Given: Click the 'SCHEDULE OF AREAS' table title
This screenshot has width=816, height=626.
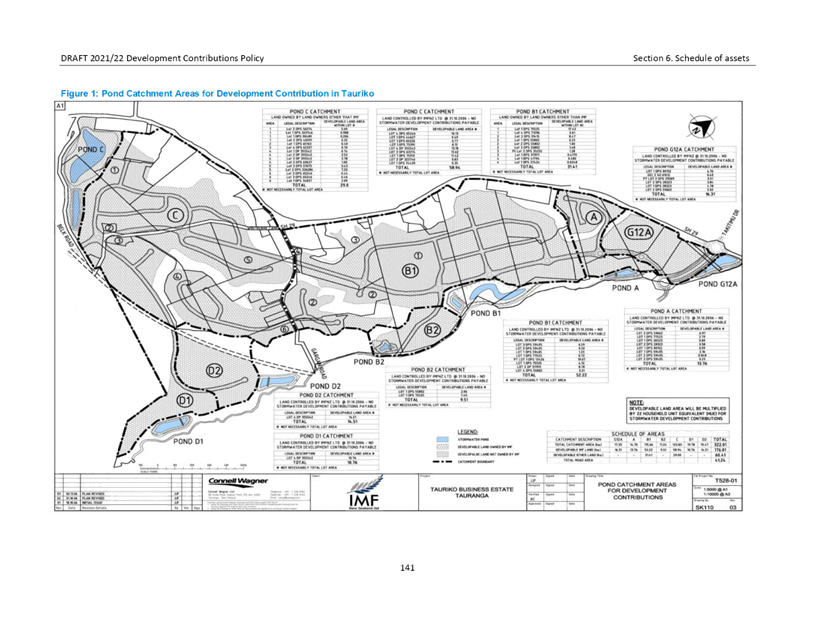Looking at the screenshot, I should [638, 433].
